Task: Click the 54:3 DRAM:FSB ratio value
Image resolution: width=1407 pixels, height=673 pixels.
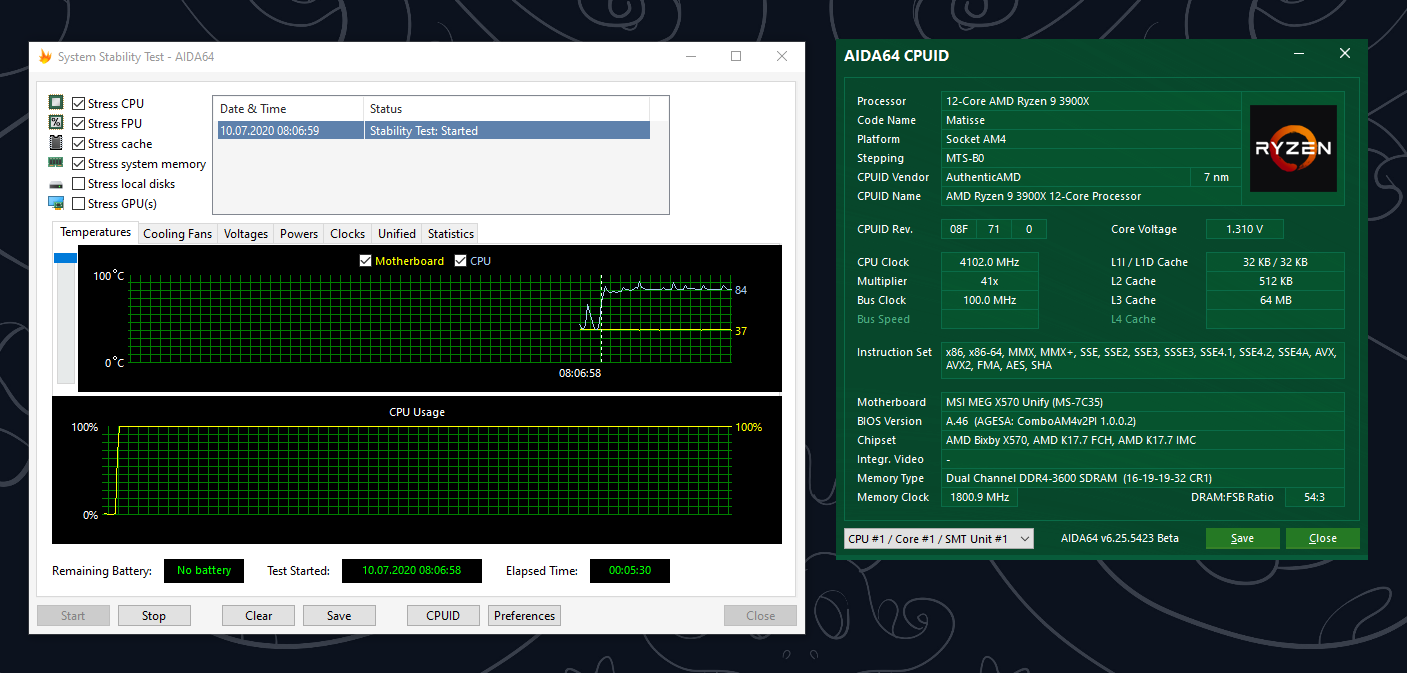Action: pyautogui.click(x=1315, y=497)
